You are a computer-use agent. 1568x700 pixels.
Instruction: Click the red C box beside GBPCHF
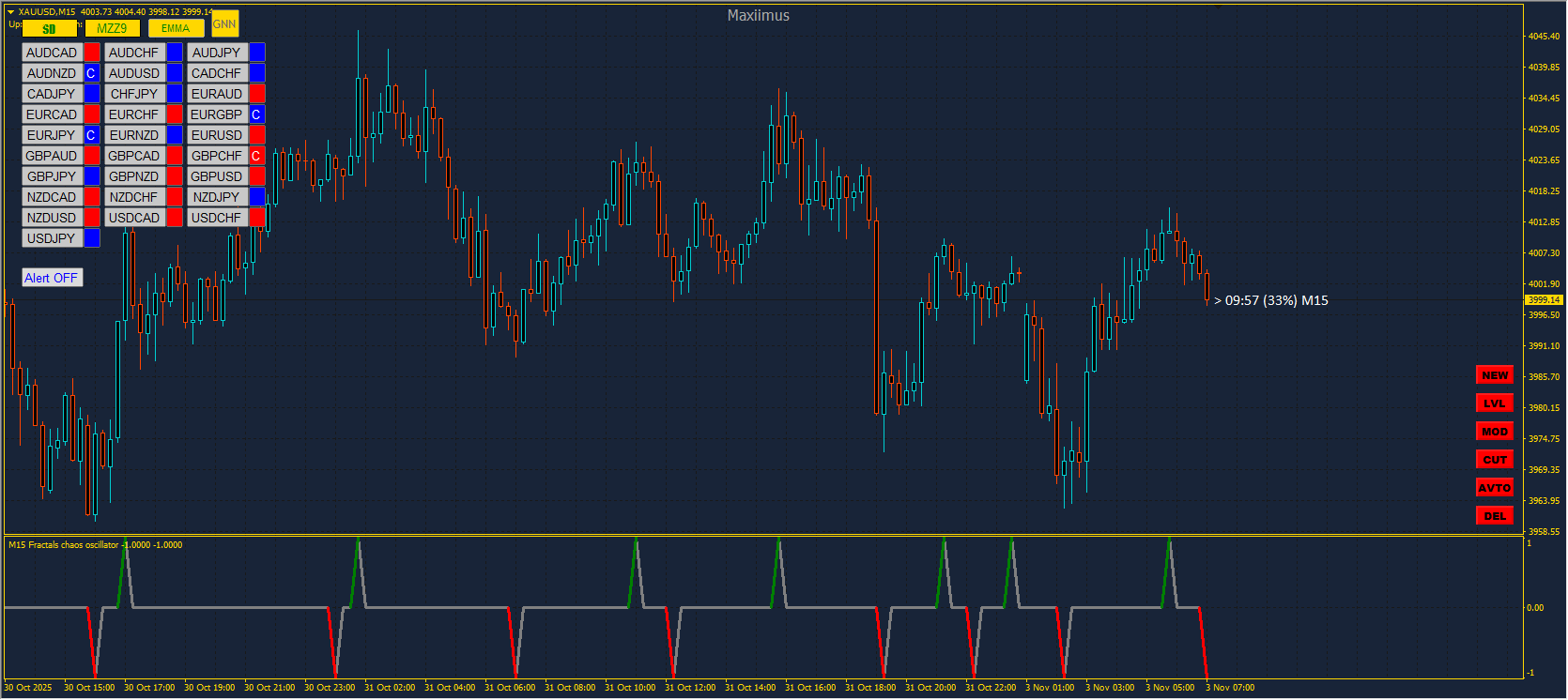[x=256, y=156]
